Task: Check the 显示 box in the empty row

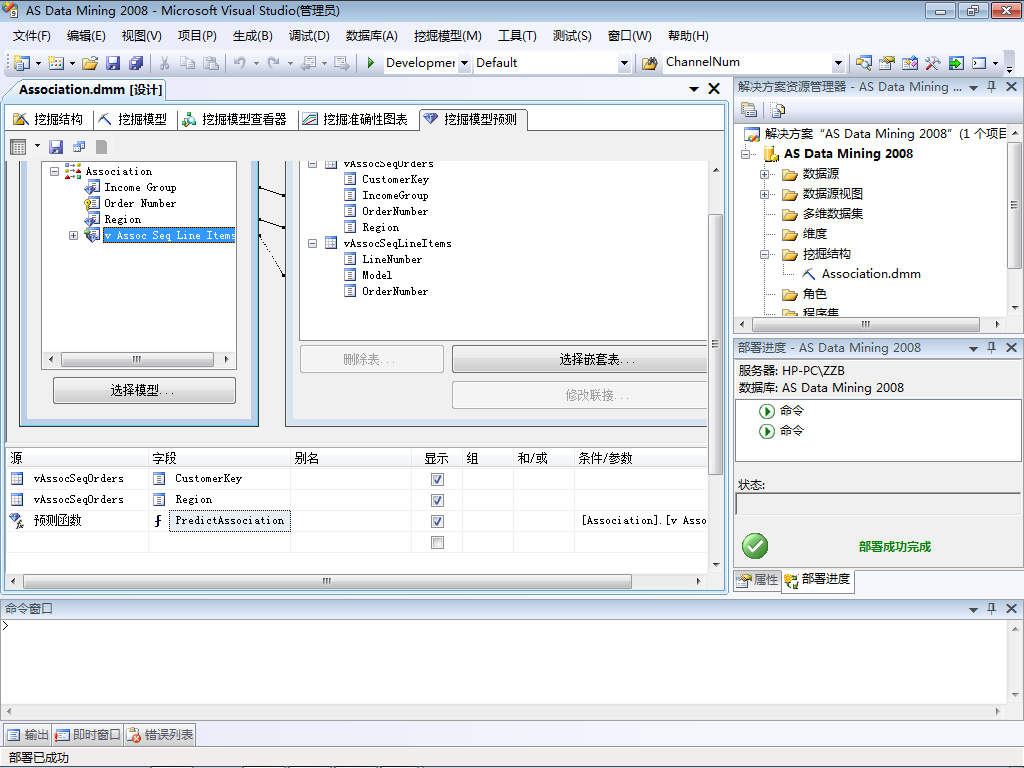Action: pyautogui.click(x=438, y=542)
